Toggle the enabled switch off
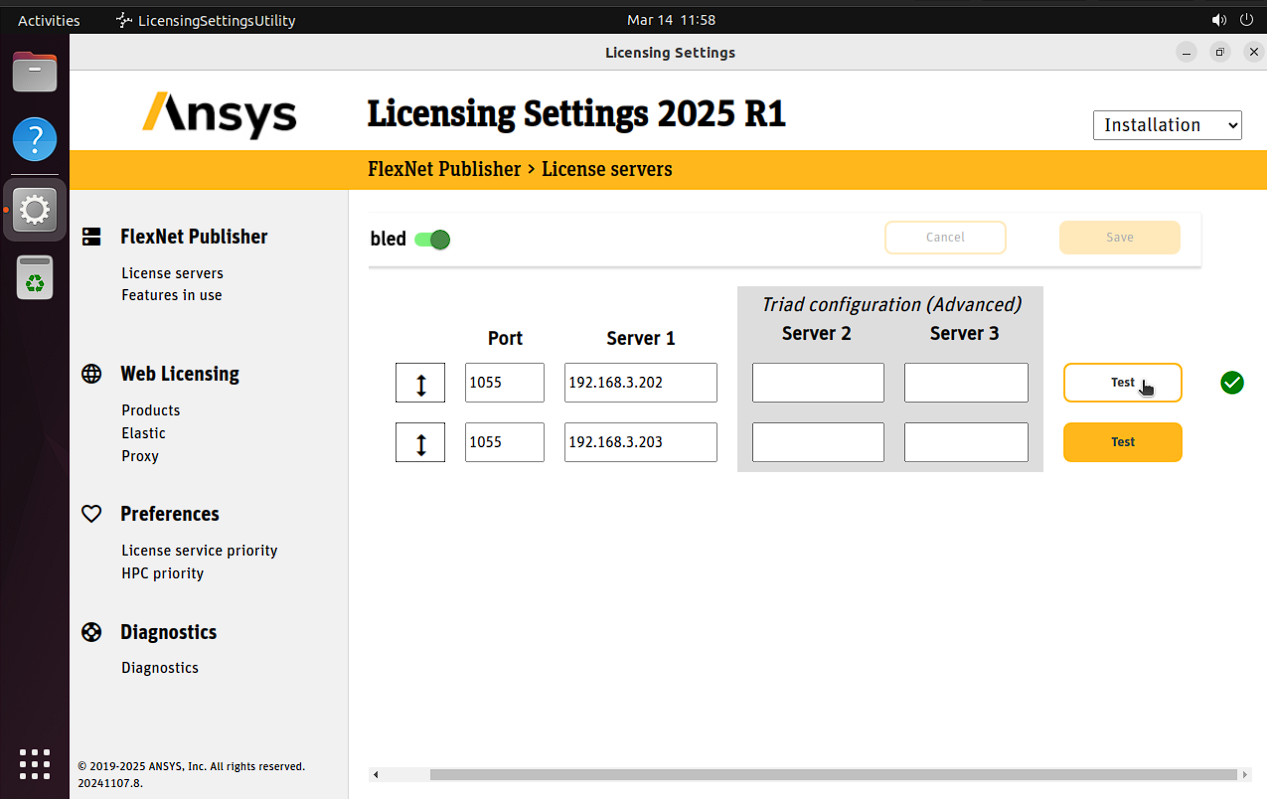The image size is (1267, 799). point(433,240)
